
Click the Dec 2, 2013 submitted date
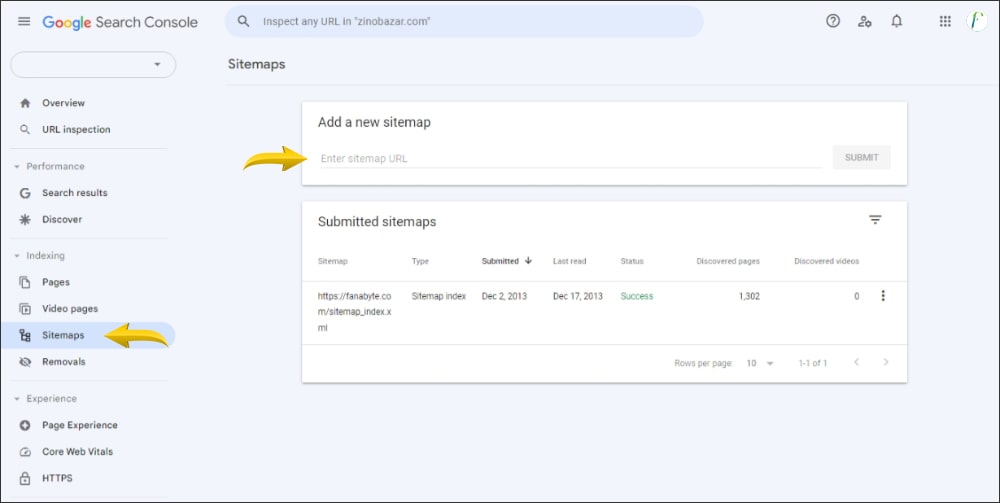click(x=504, y=296)
